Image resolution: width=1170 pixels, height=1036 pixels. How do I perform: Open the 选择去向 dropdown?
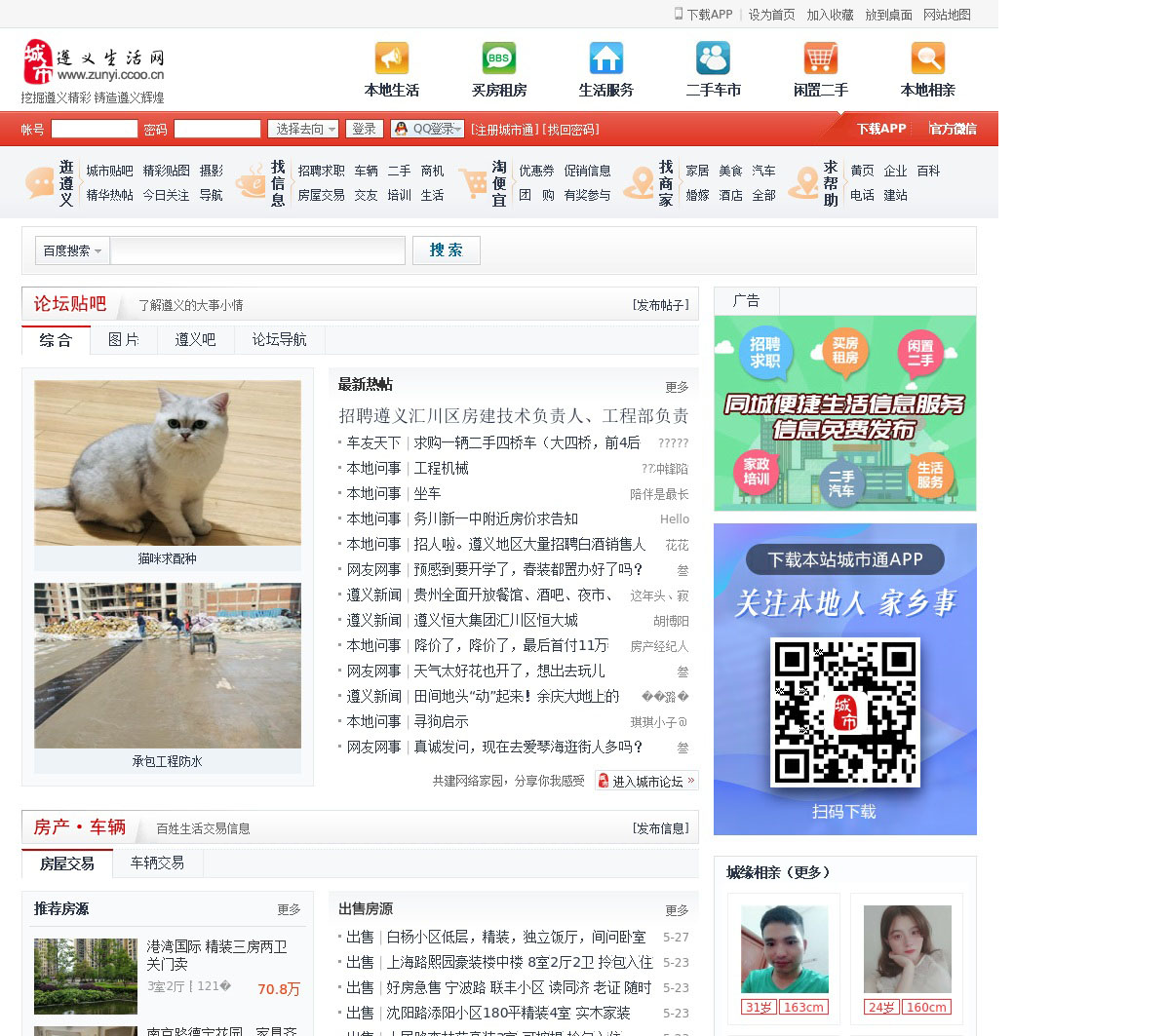303,129
